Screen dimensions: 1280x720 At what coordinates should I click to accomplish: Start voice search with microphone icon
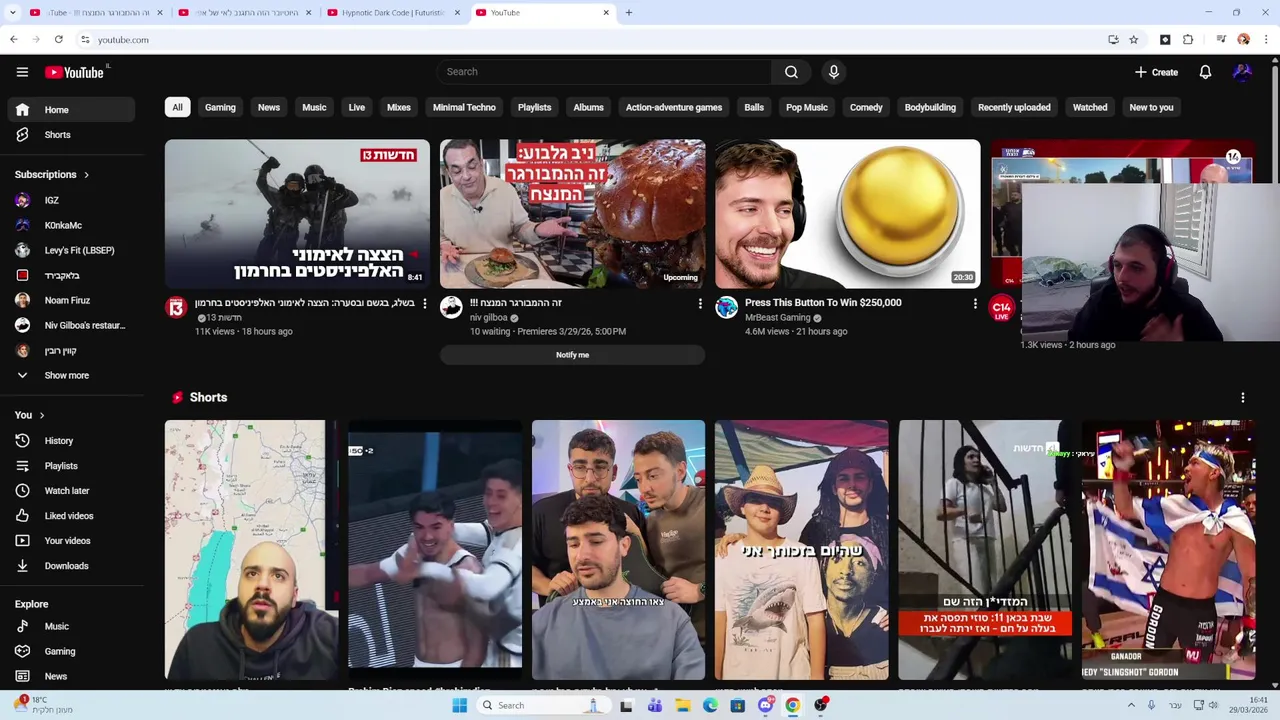[x=833, y=72]
